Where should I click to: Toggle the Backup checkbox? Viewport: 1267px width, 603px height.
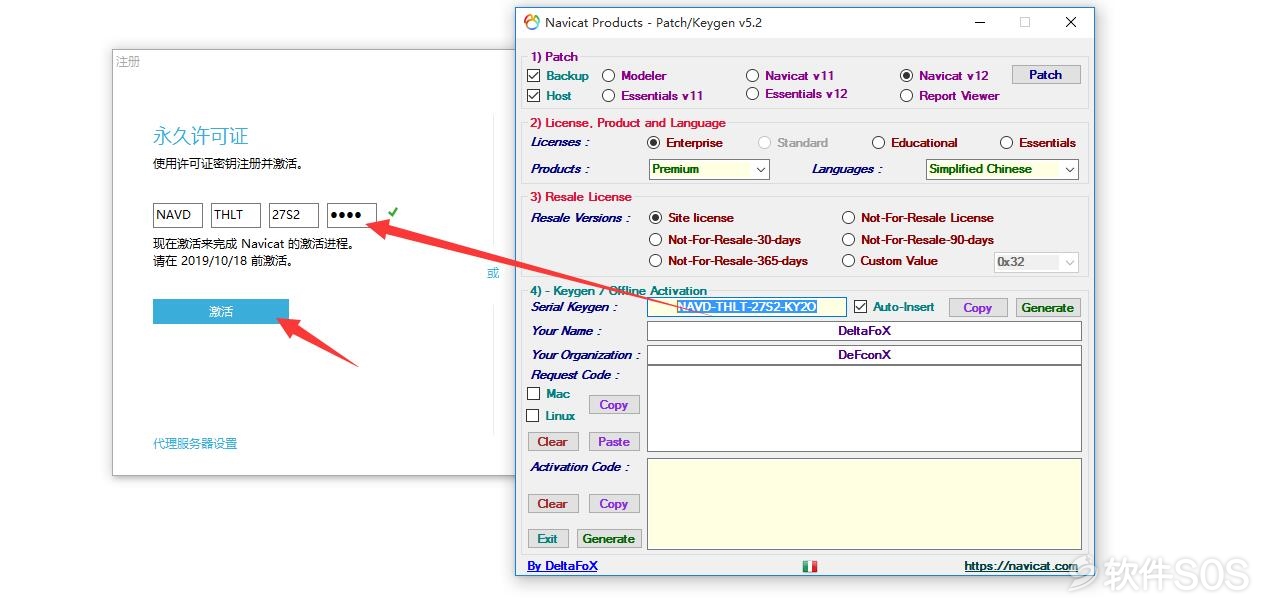click(533, 76)
